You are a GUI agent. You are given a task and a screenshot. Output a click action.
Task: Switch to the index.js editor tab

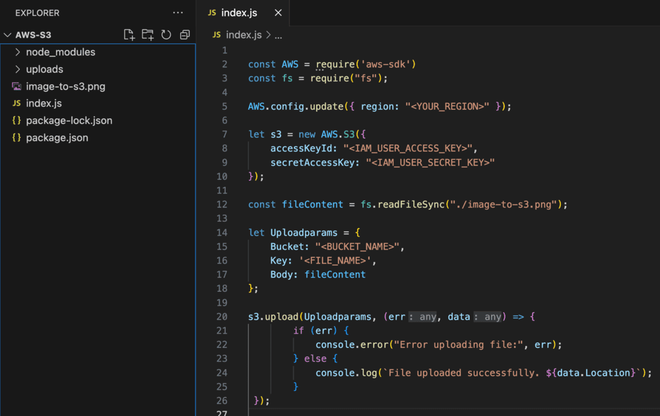(x=240, y=13)
